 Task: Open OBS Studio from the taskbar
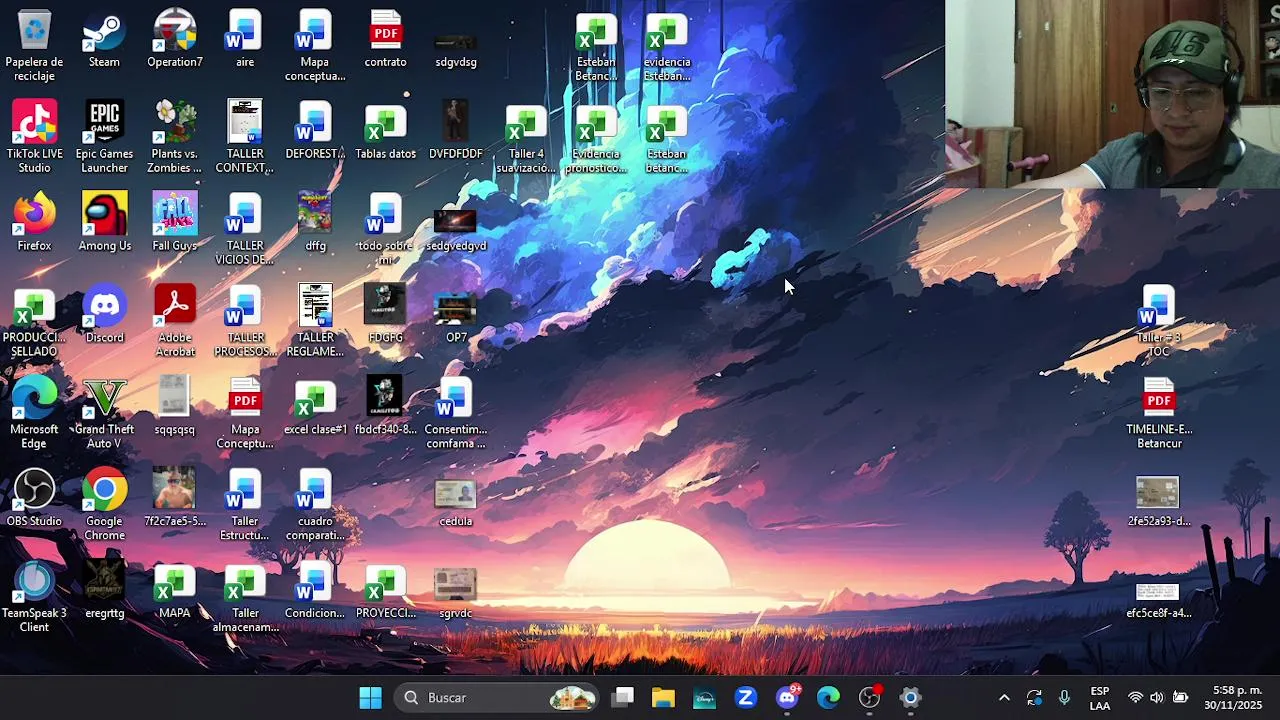(869, 698)
